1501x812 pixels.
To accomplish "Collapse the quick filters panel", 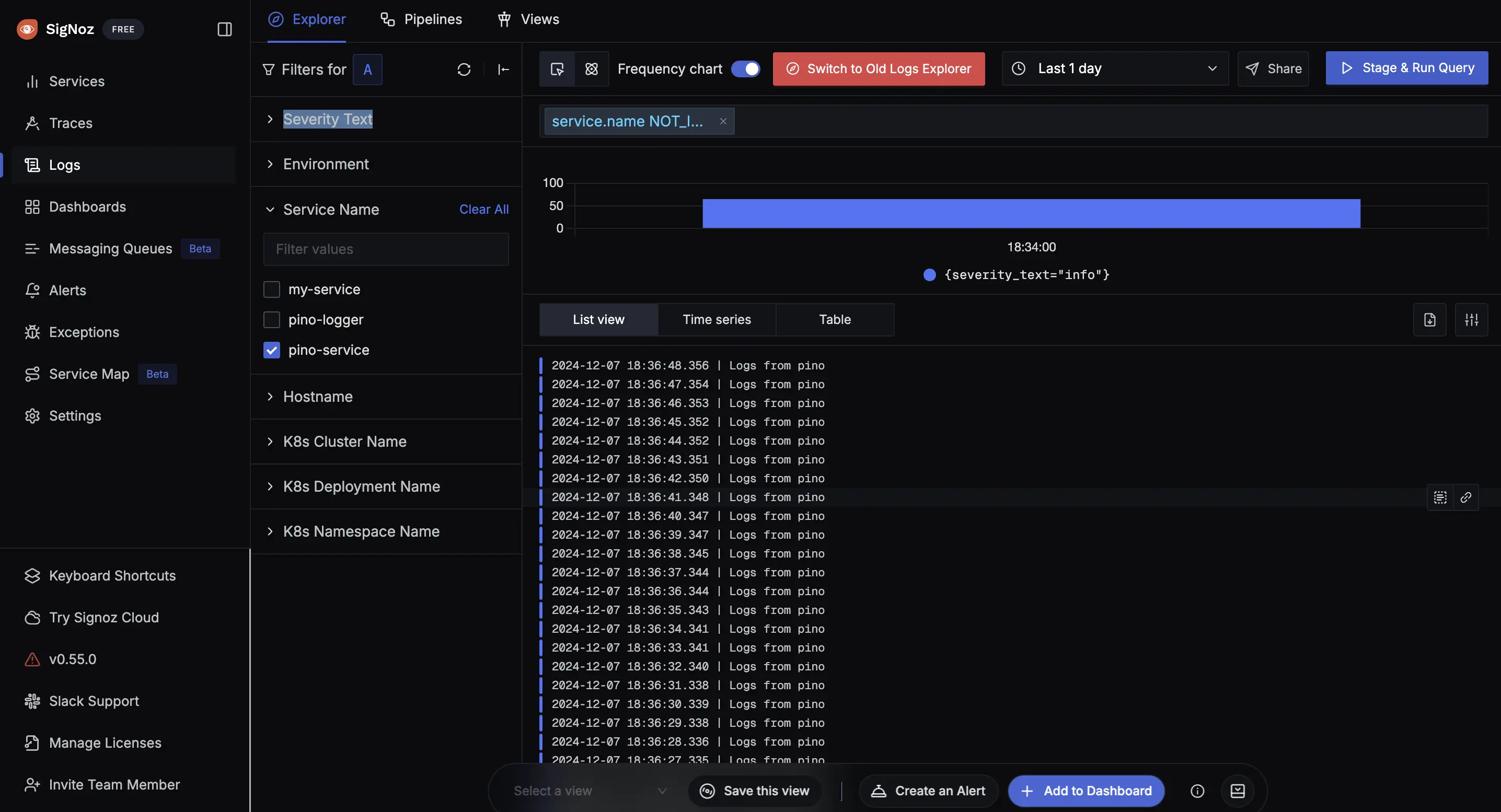I will pos(503,69).
